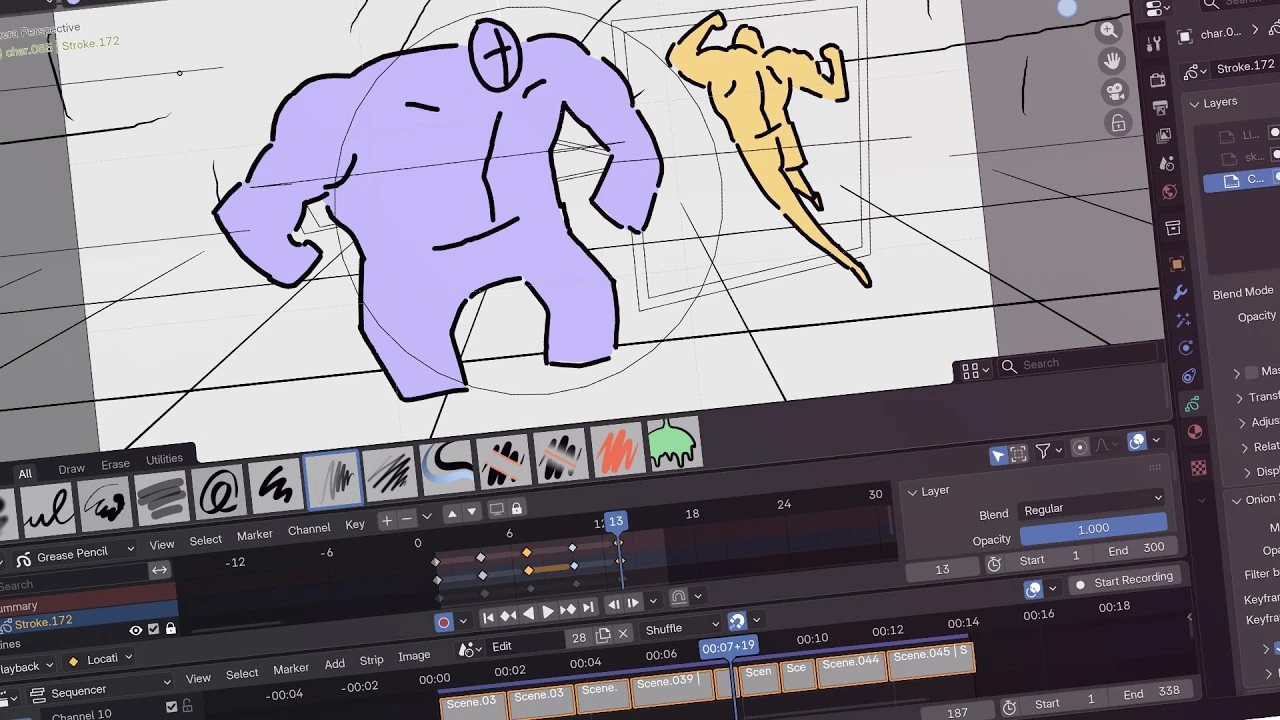Viewport: 1280px width, 720px height.
Task: Adjust the Opacity 1.000 slider
Action: 1093,528
